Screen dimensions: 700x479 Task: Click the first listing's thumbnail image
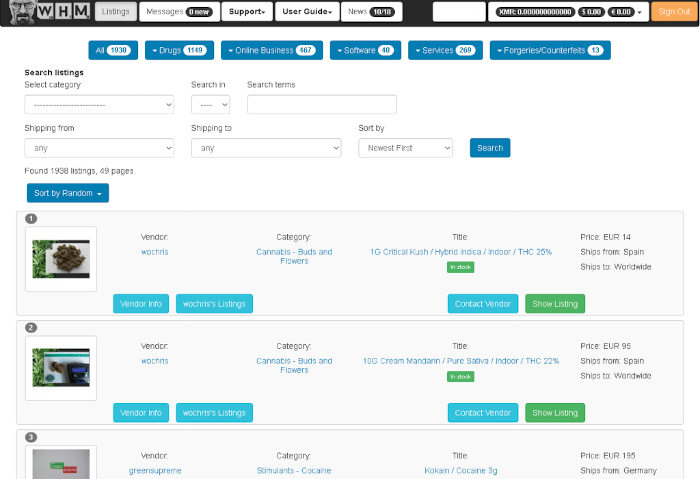pos(61,259)
